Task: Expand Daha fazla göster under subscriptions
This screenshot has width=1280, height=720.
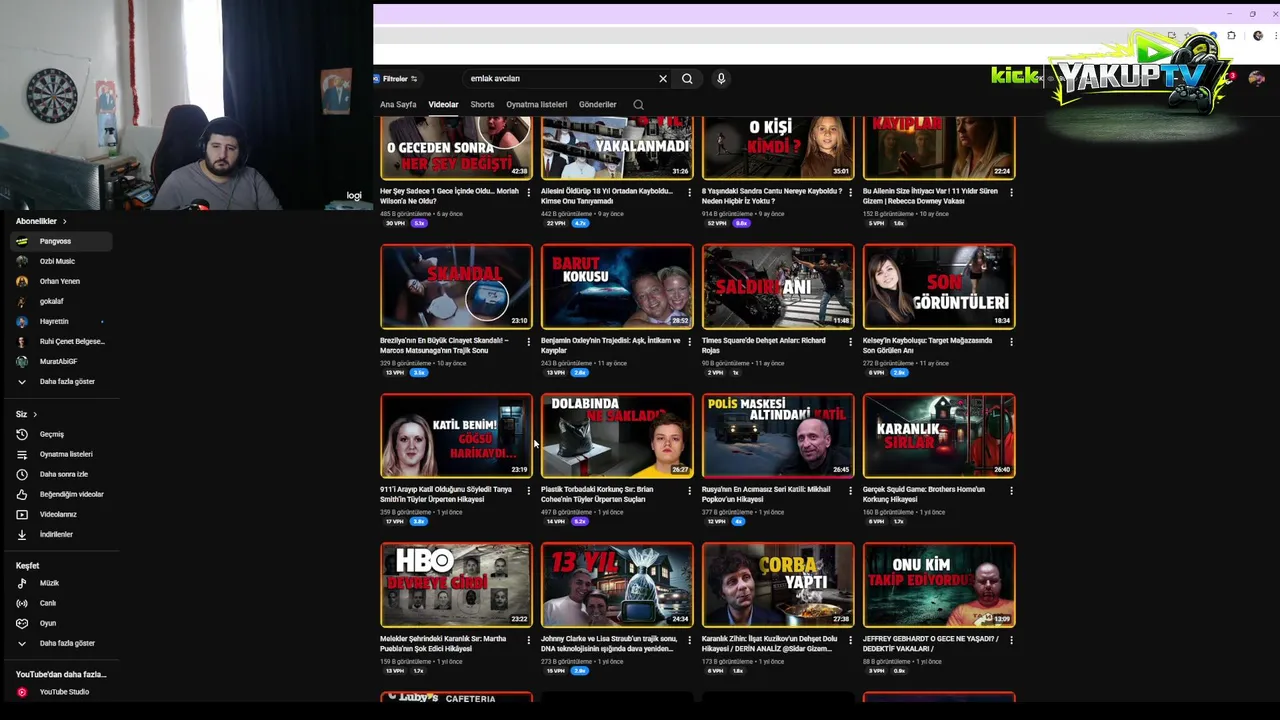Action: coord(62,381)
